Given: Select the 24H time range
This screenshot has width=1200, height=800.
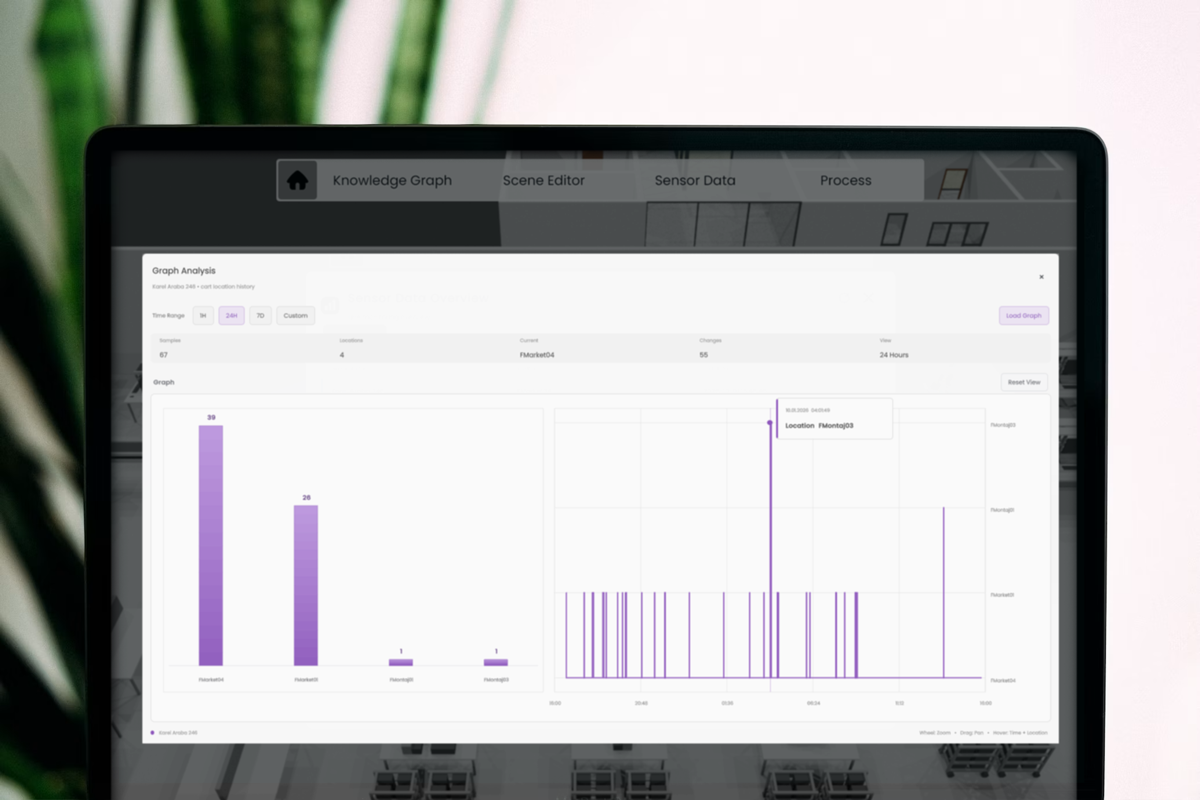Looking at the screenshot, I should [231, 316].
